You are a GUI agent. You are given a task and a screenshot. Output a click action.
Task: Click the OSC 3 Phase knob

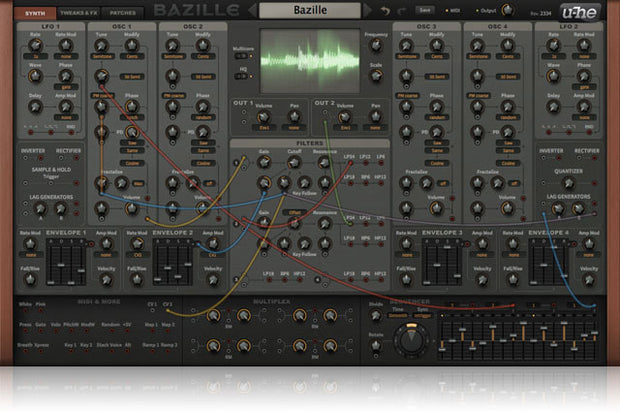[437, 106]
